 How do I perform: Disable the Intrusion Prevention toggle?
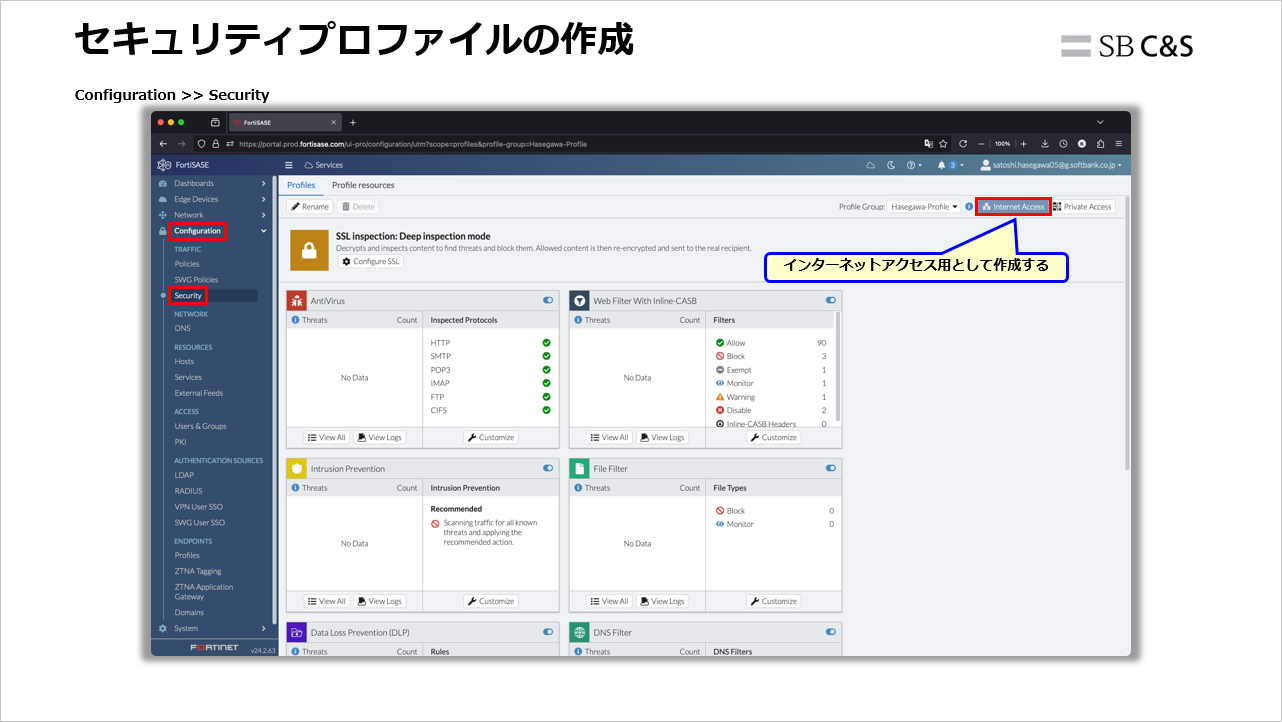coord(548,468)
